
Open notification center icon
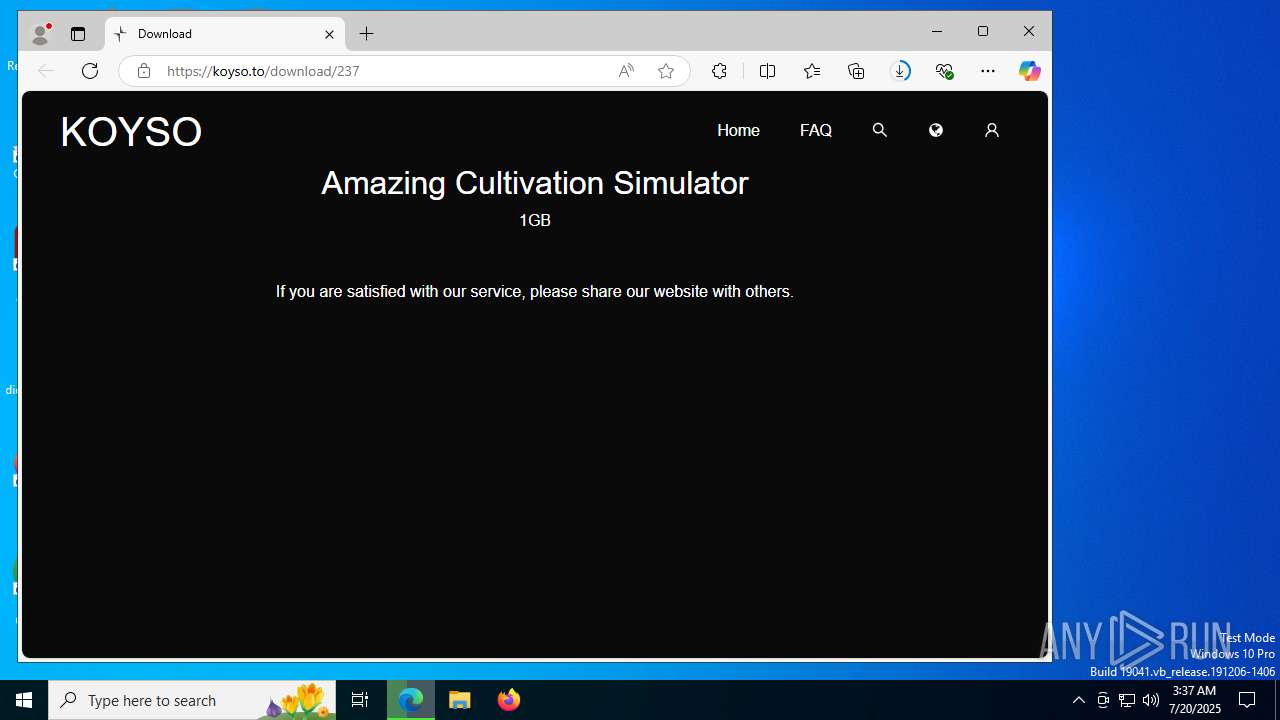click(x=1247, y=700)
